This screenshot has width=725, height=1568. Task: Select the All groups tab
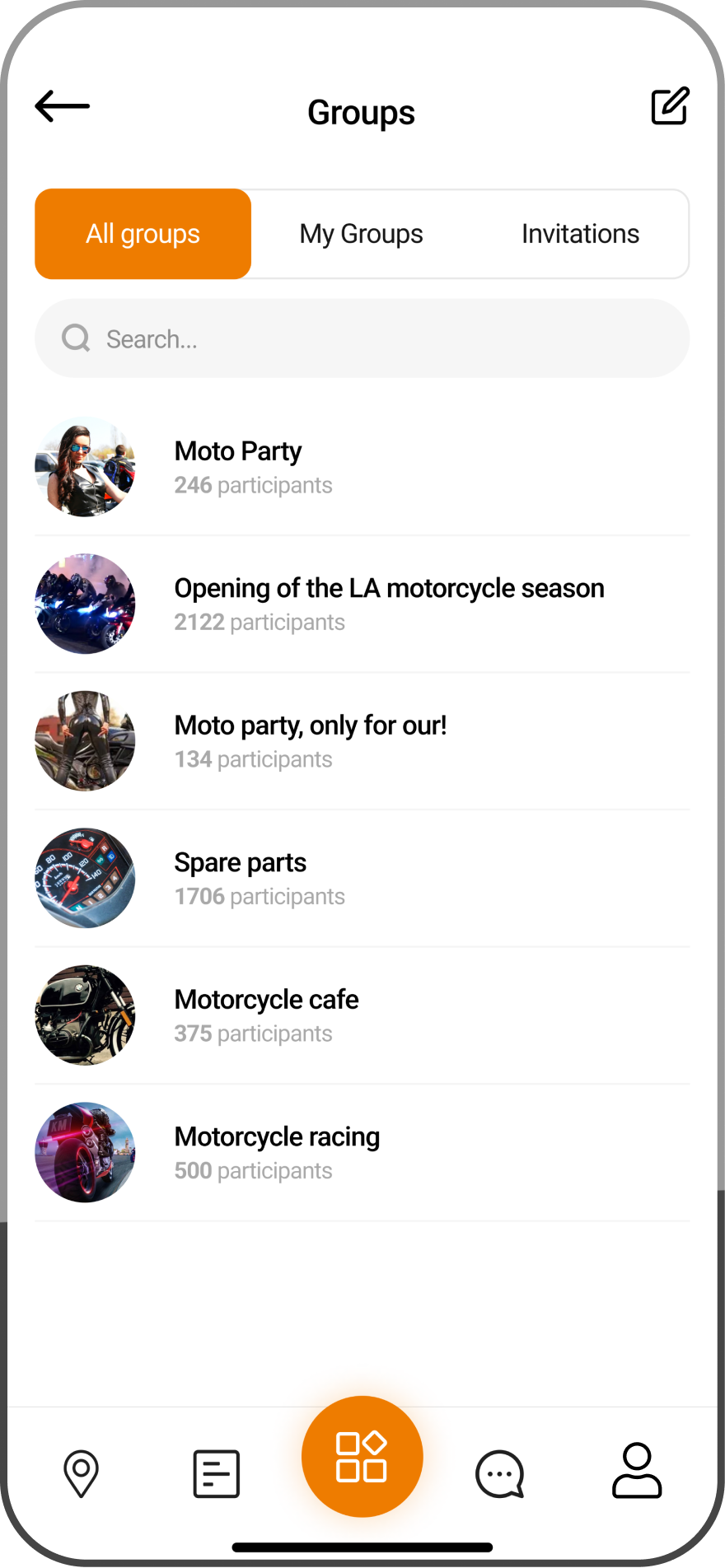coord(143,234)
